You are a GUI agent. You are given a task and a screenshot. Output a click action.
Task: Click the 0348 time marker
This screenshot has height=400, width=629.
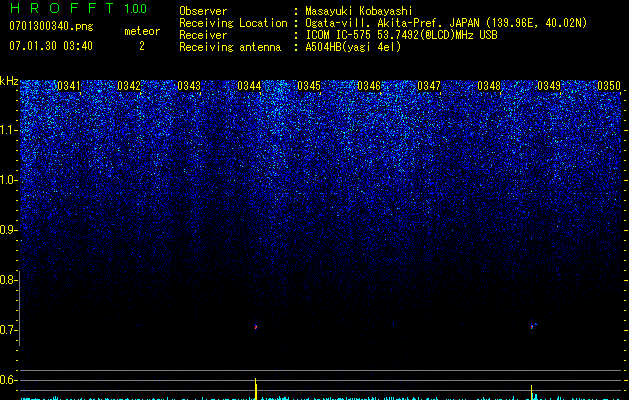[489, 86]
